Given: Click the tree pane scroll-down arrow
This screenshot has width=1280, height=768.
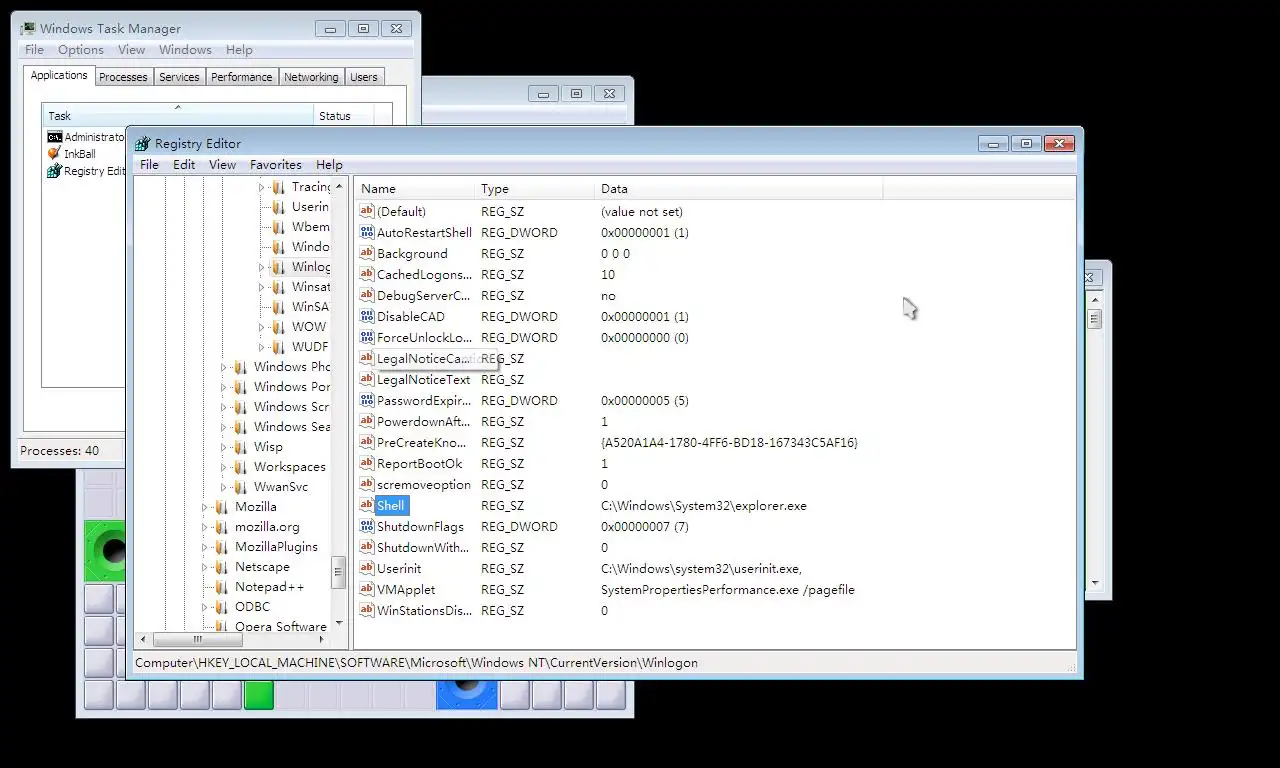Looking at the screenshot, I should (339, 622).
